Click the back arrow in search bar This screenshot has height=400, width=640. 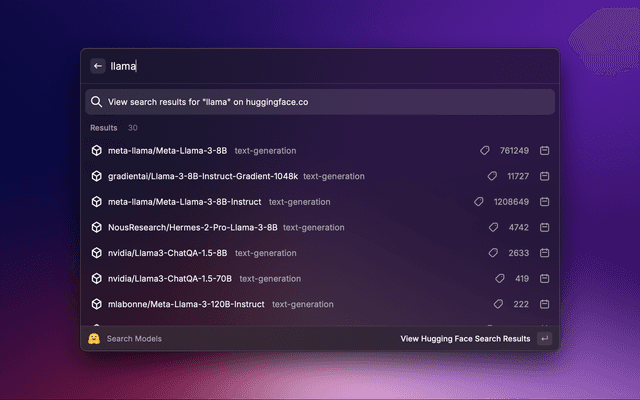click(98, 66)
